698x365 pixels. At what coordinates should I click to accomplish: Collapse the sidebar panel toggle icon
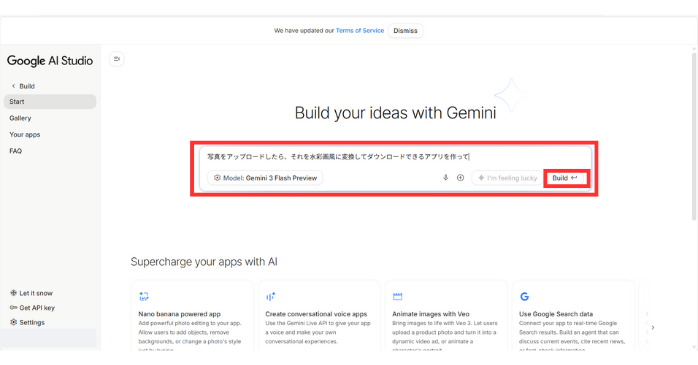click(x=117, y=59)
